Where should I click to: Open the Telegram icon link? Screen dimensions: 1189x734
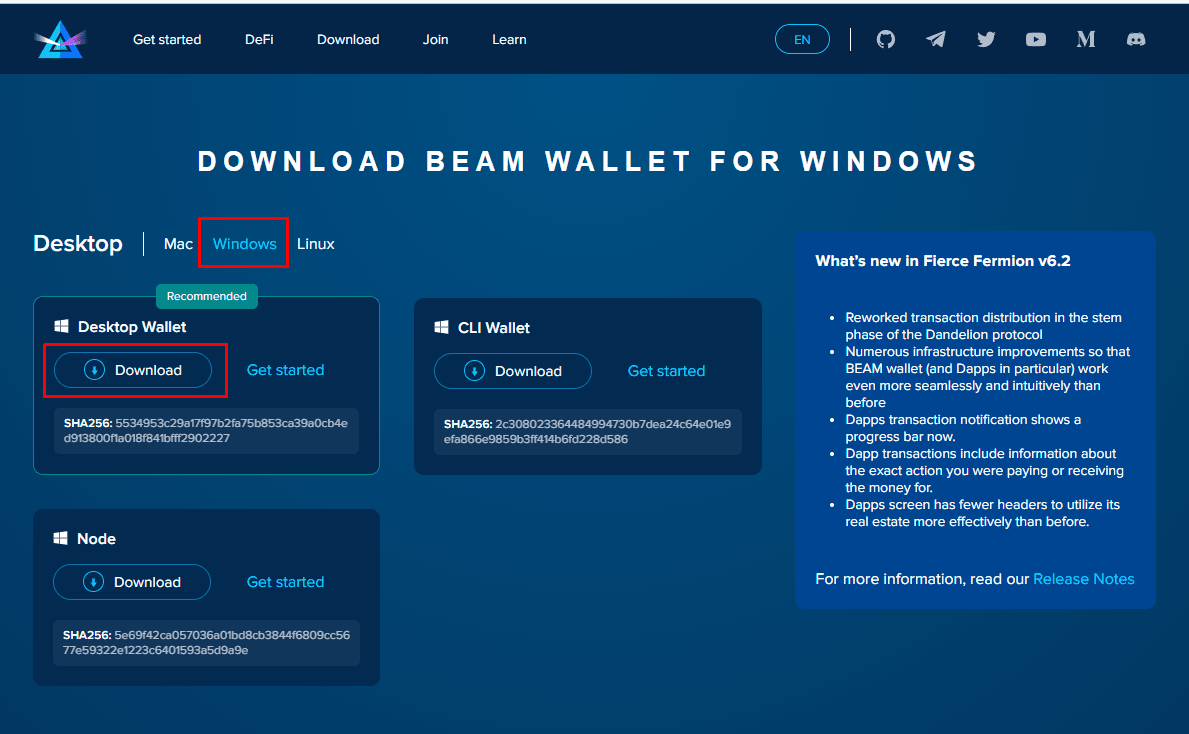click(x=936, y=40)
